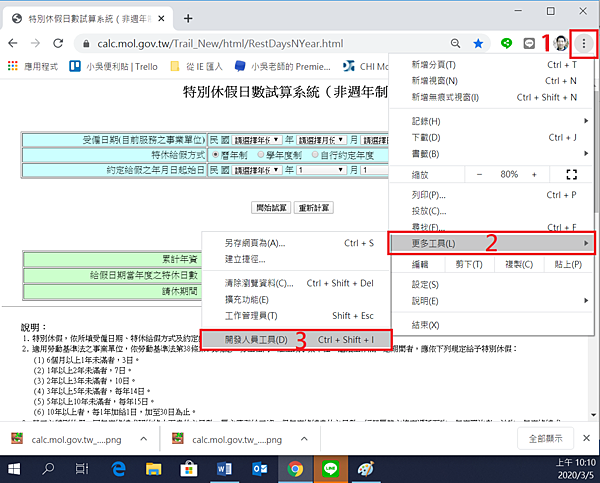Viewport: 600px width, 483px height.
Task: Click 全部顯示 in downloads bar
Action: click(x=545, y=438)
